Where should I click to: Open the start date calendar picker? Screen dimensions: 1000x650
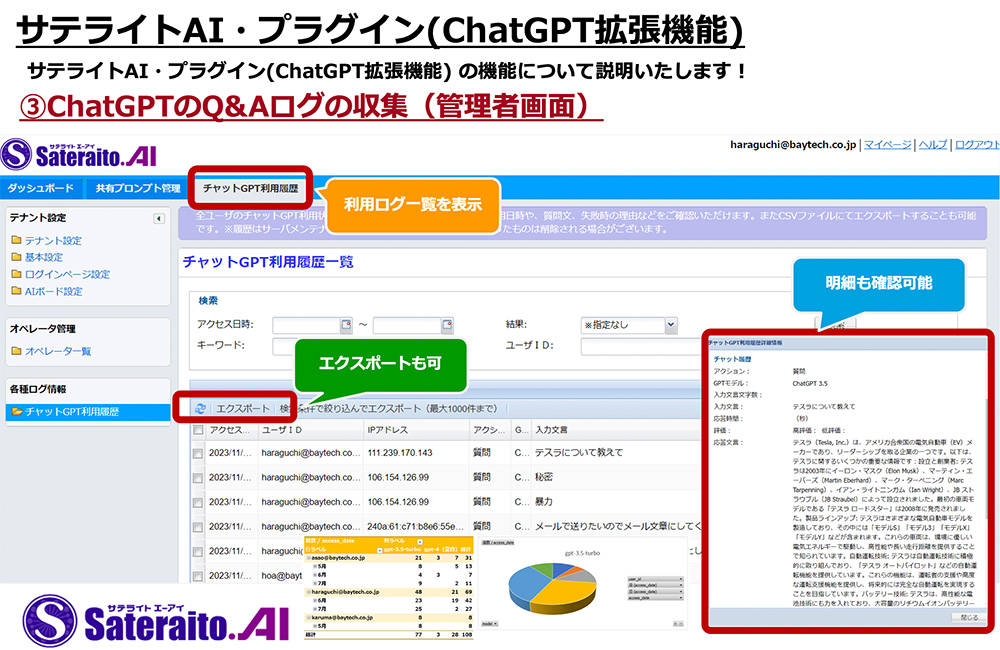346,325
